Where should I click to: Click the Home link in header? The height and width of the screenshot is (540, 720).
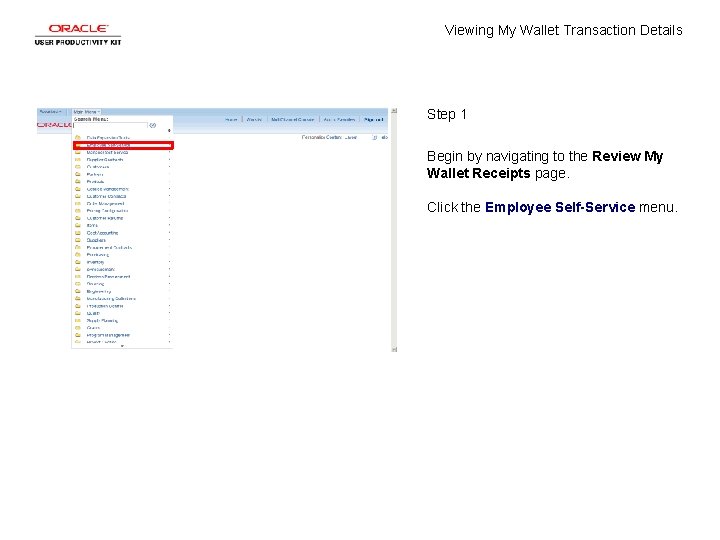(231, 119)
